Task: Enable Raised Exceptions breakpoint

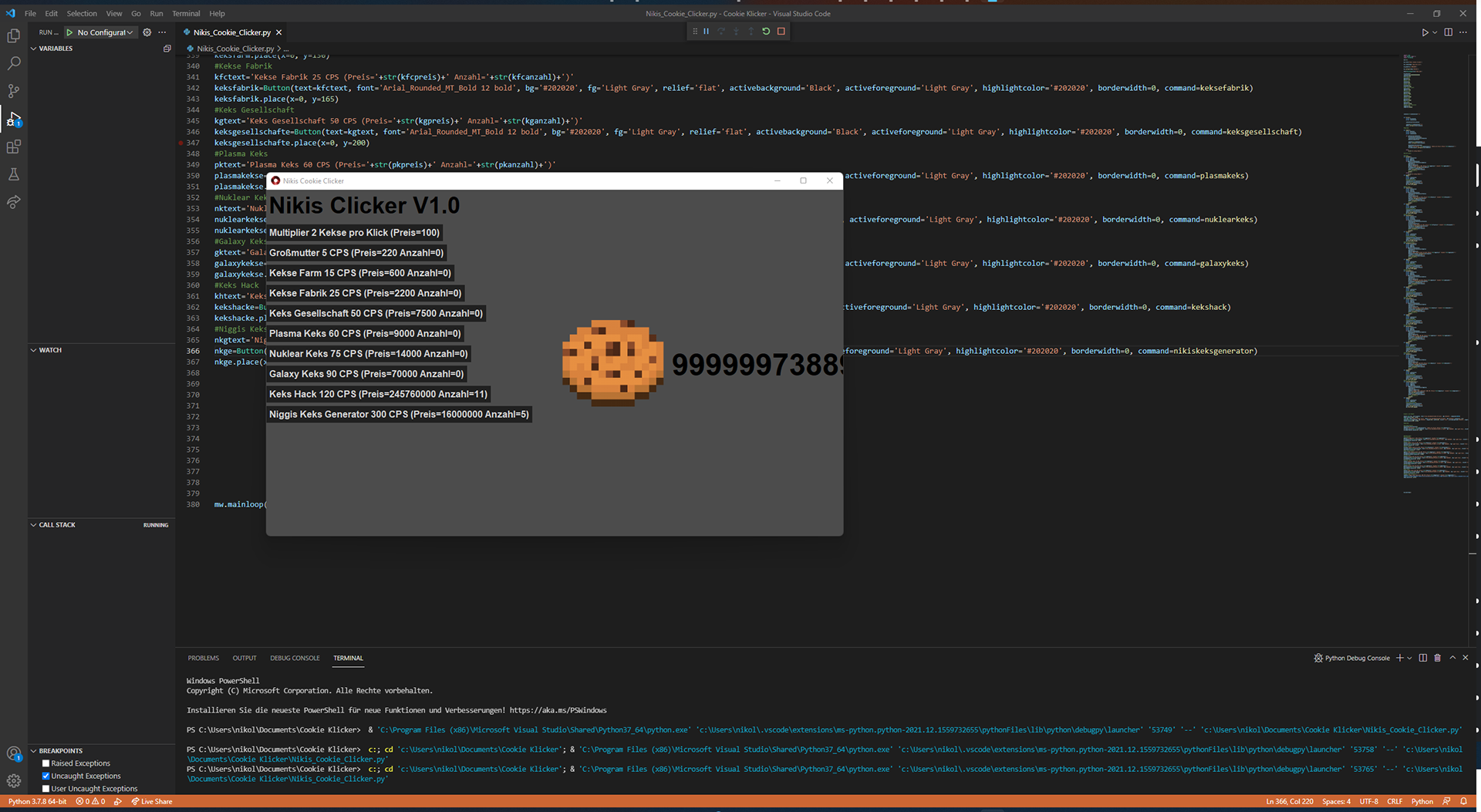Action: tap(46, 763)
